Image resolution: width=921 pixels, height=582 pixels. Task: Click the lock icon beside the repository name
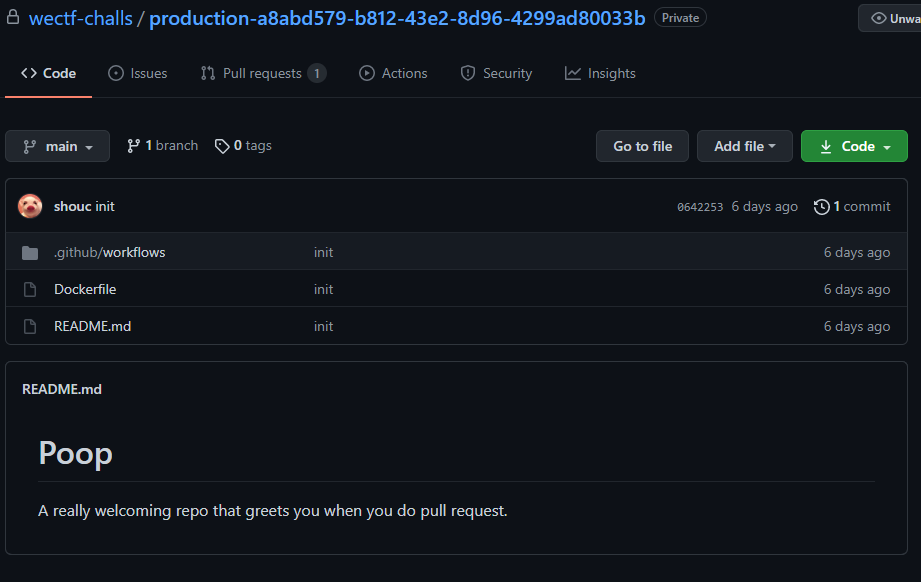pyautogui.click(x=13, y=18)
